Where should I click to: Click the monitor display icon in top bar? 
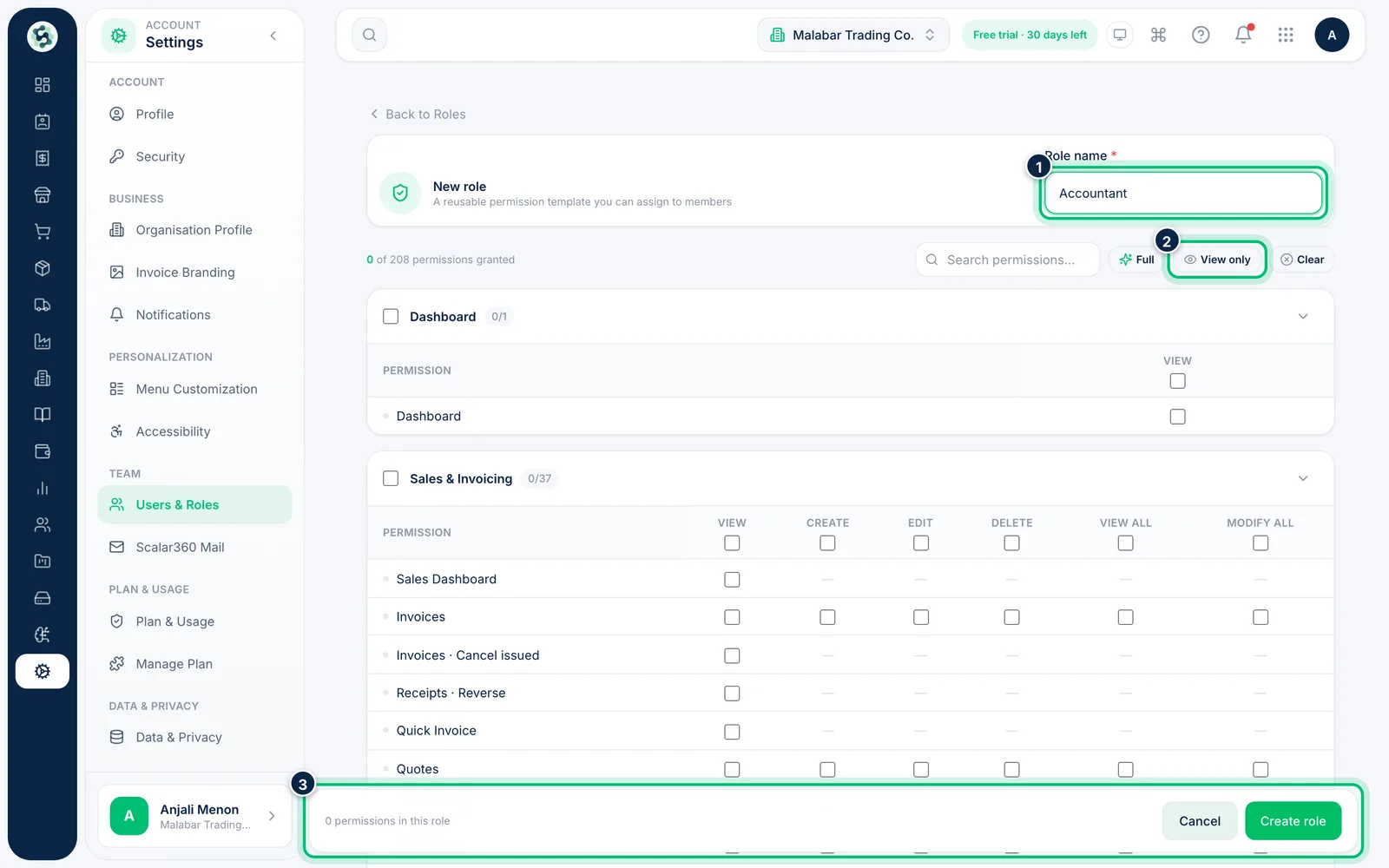[1120, 35]
